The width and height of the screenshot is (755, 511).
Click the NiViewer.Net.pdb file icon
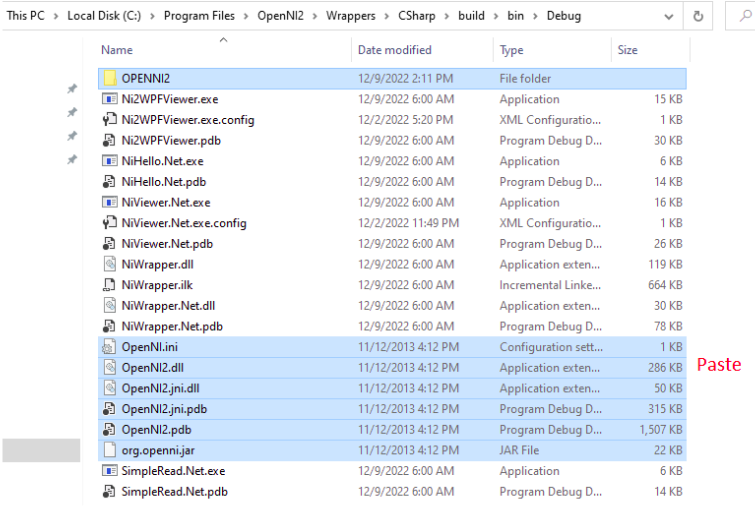[110, 244]
